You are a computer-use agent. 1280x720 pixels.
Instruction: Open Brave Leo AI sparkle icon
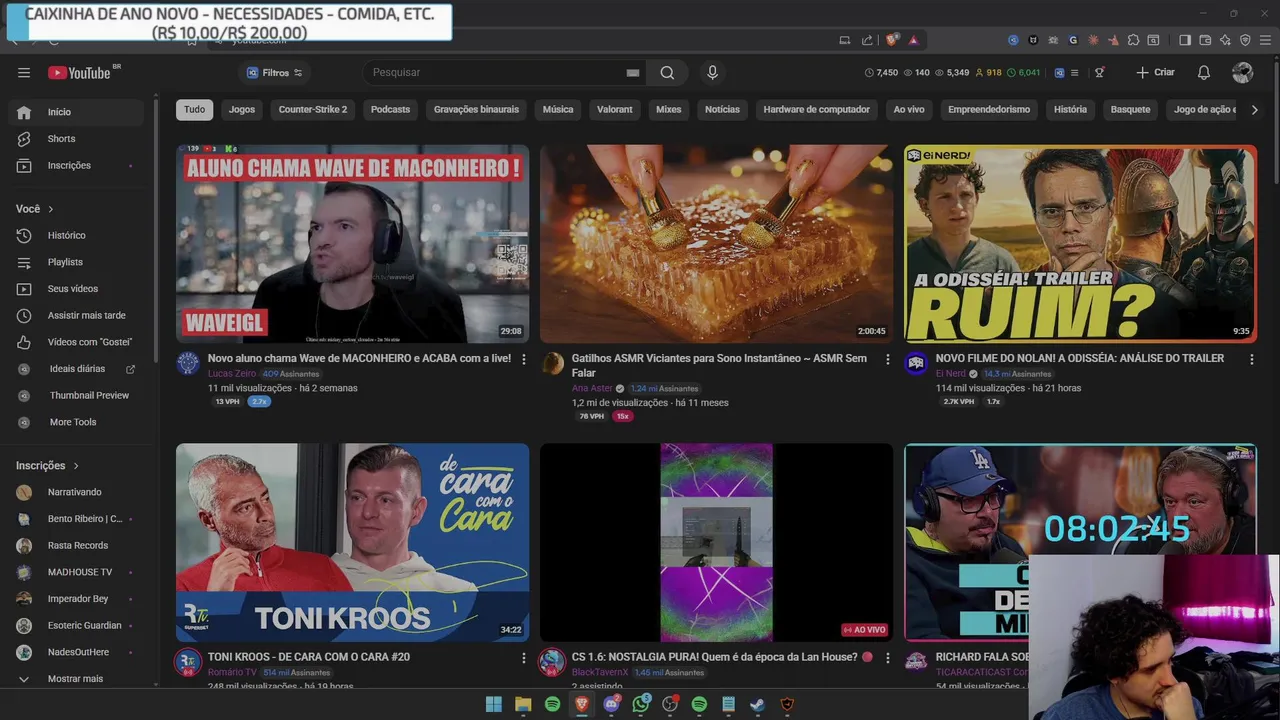click(x=1225, y=40)
